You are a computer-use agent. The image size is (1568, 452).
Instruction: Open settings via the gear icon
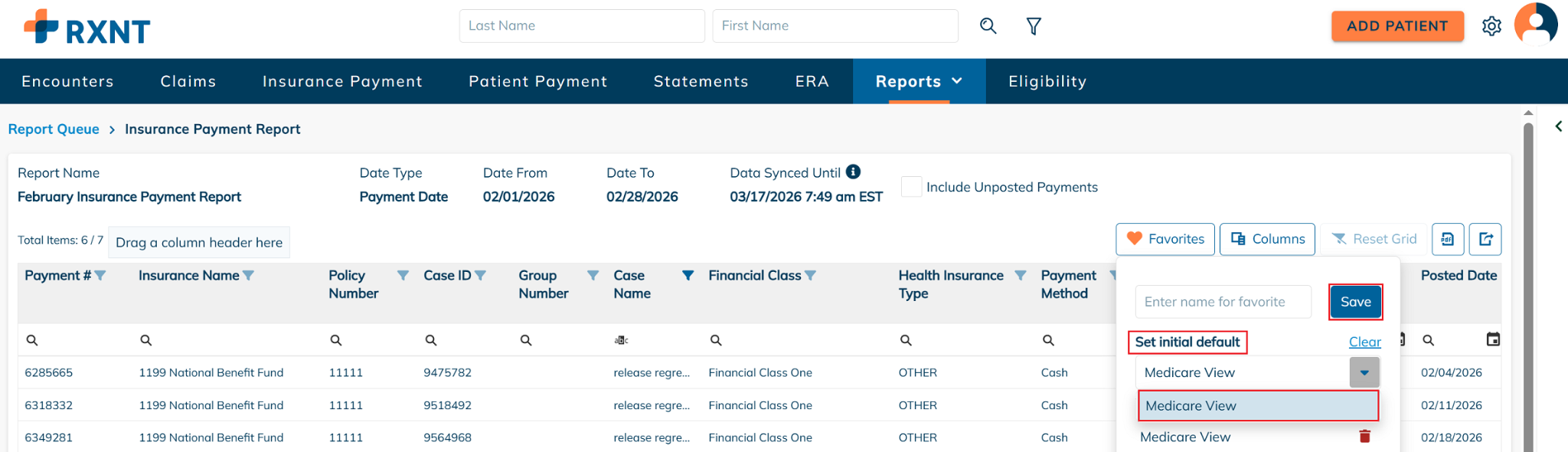click(1491, 26)
